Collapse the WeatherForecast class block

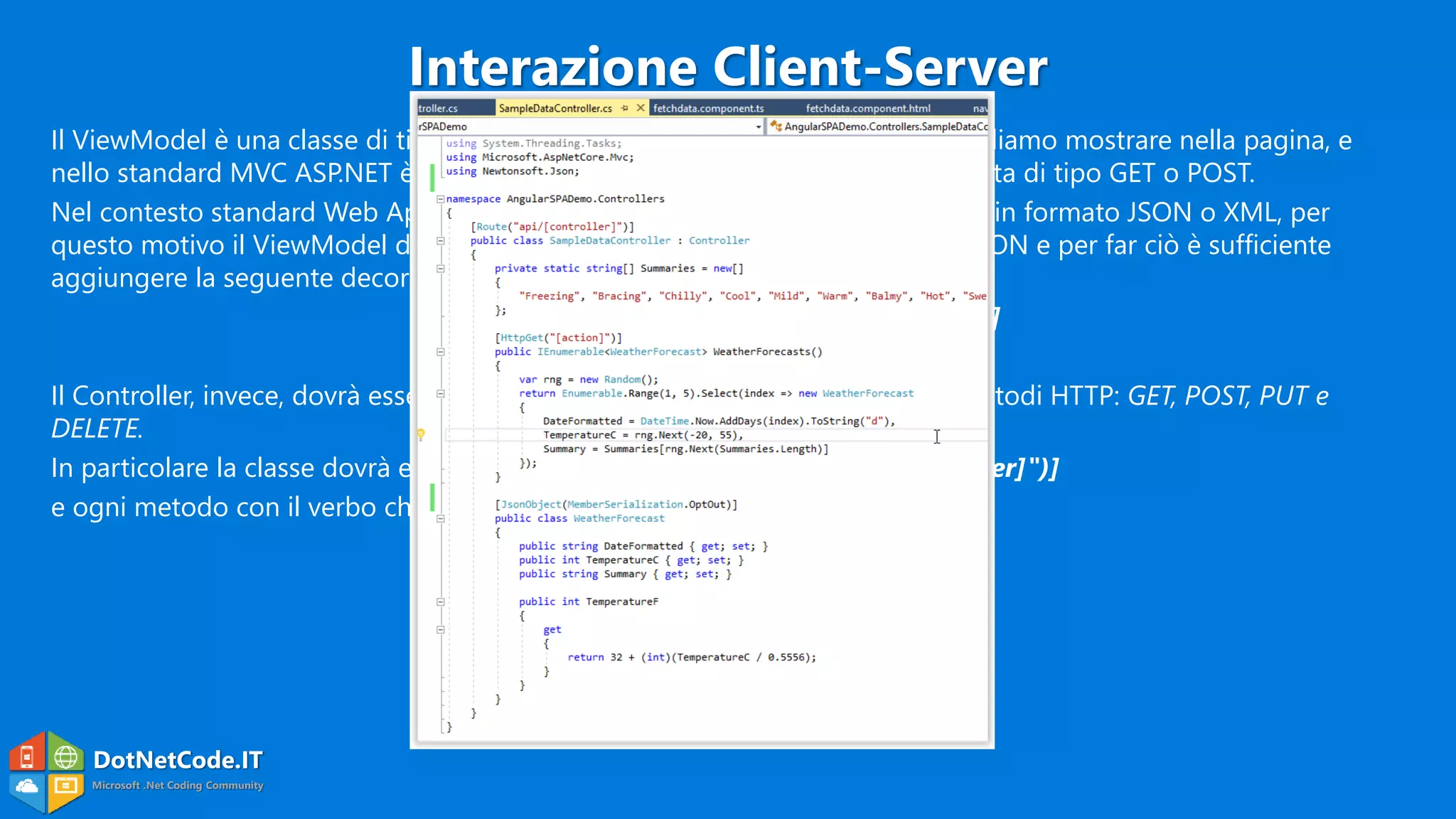[x=440, y=519]
